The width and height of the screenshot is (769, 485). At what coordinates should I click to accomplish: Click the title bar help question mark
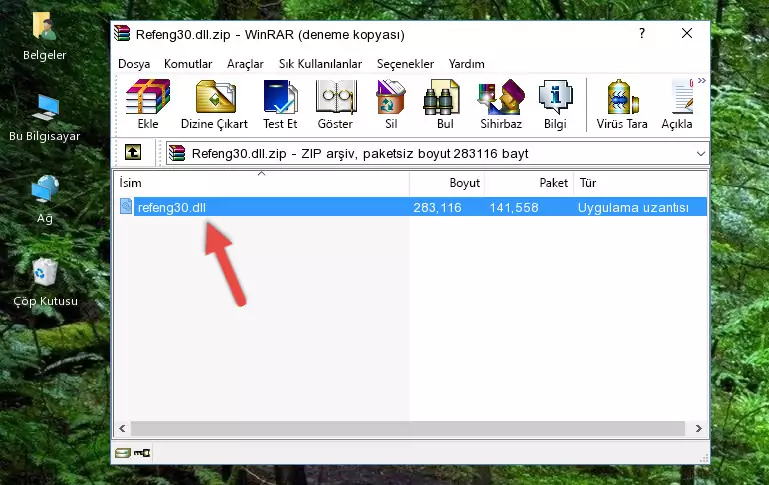[x=642, y=33]
